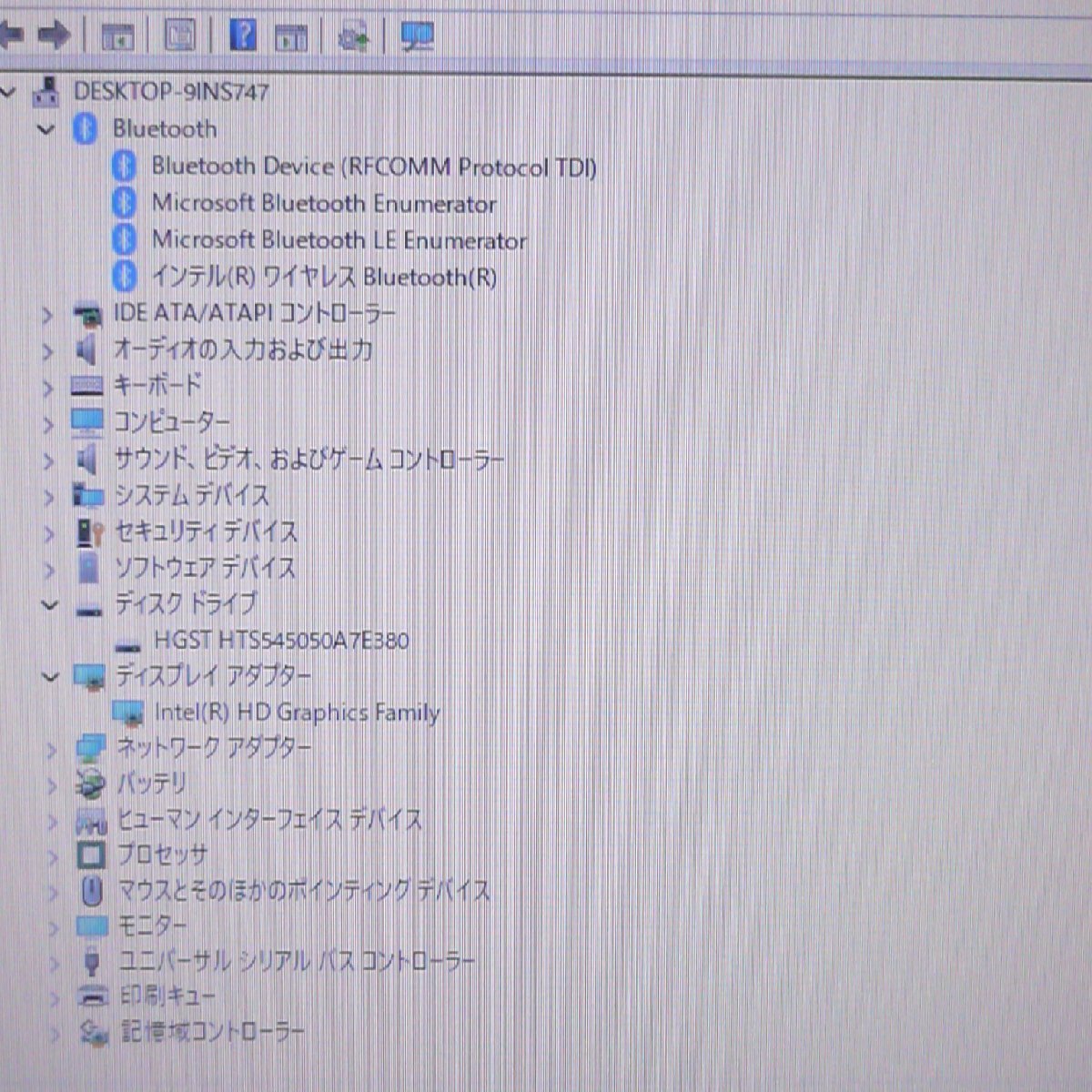The image size is (1092, 1092).
Task: Click the icon beside Bluetooth Device (RFCOMM Protocol TDI)
Action: [125, 166]
